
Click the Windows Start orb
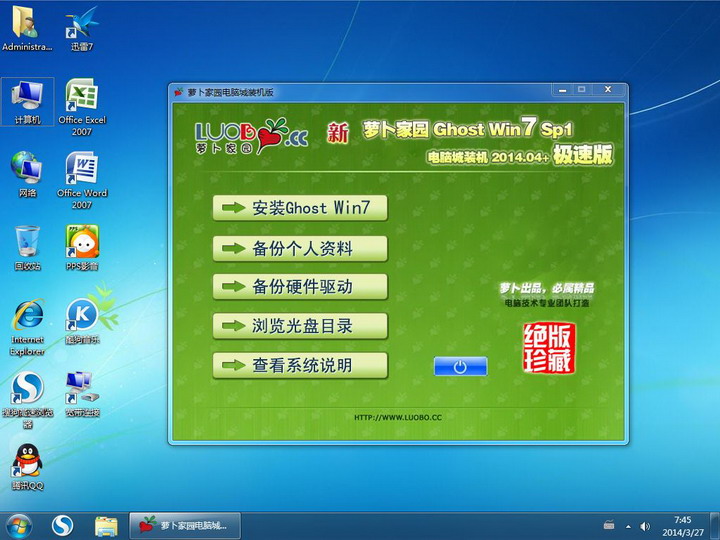point(18,526)
